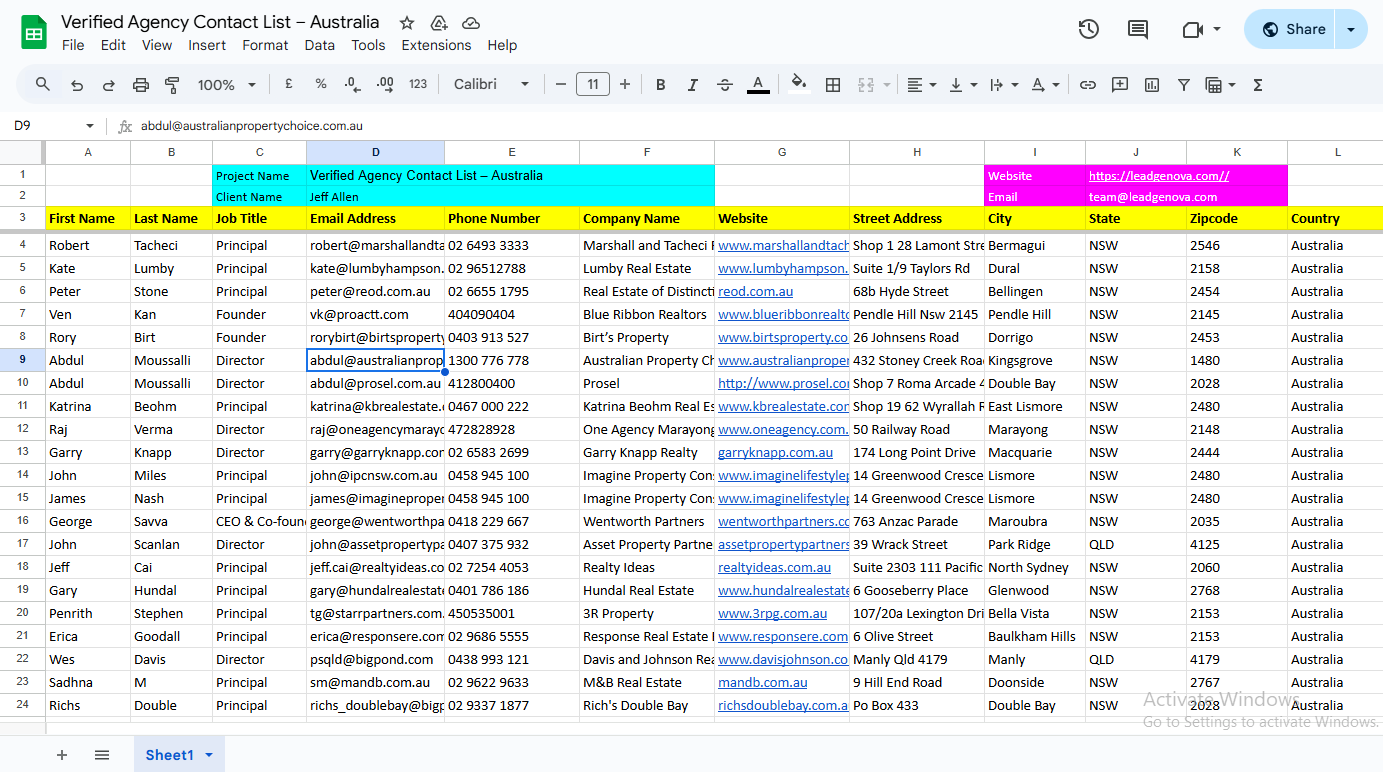The height and width of the screenshot is (772, 1383).
Task: Increase font size plus button
Action: pos(625,85)
